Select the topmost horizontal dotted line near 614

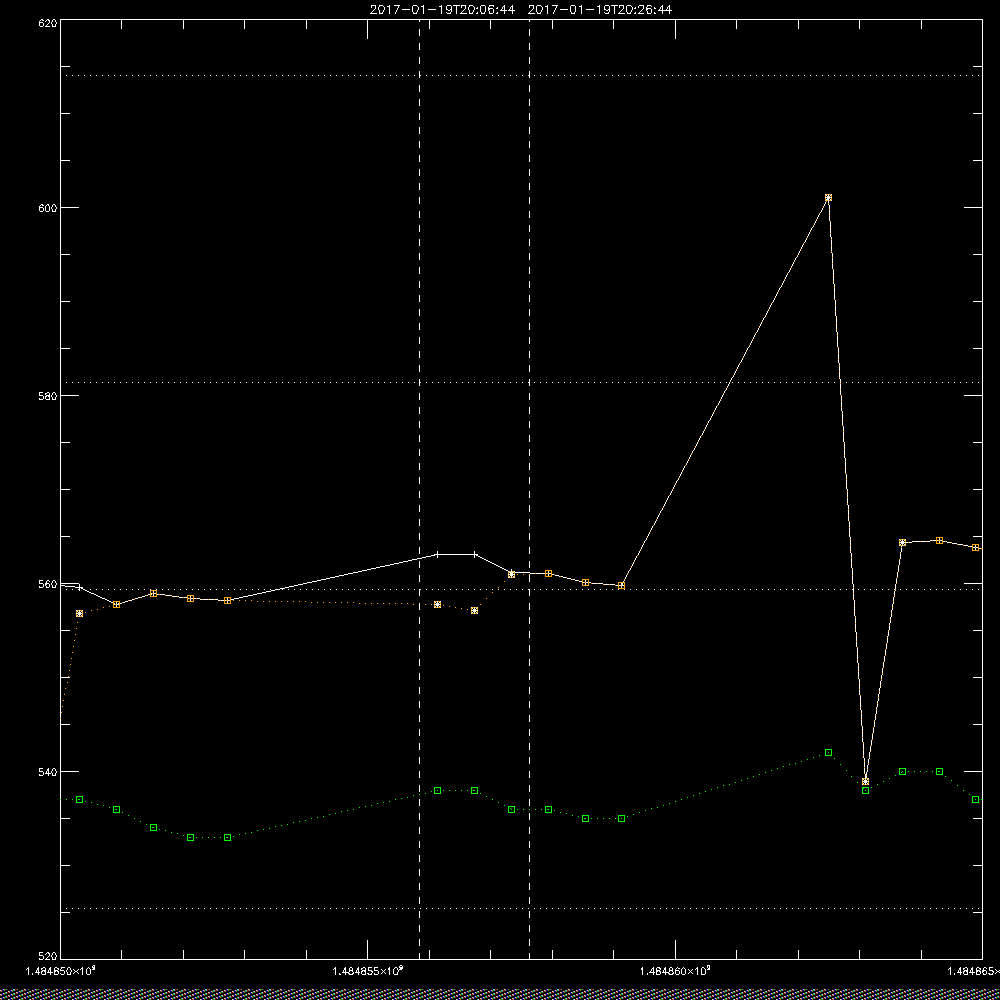pyautogui.click(x=521, y=75)
